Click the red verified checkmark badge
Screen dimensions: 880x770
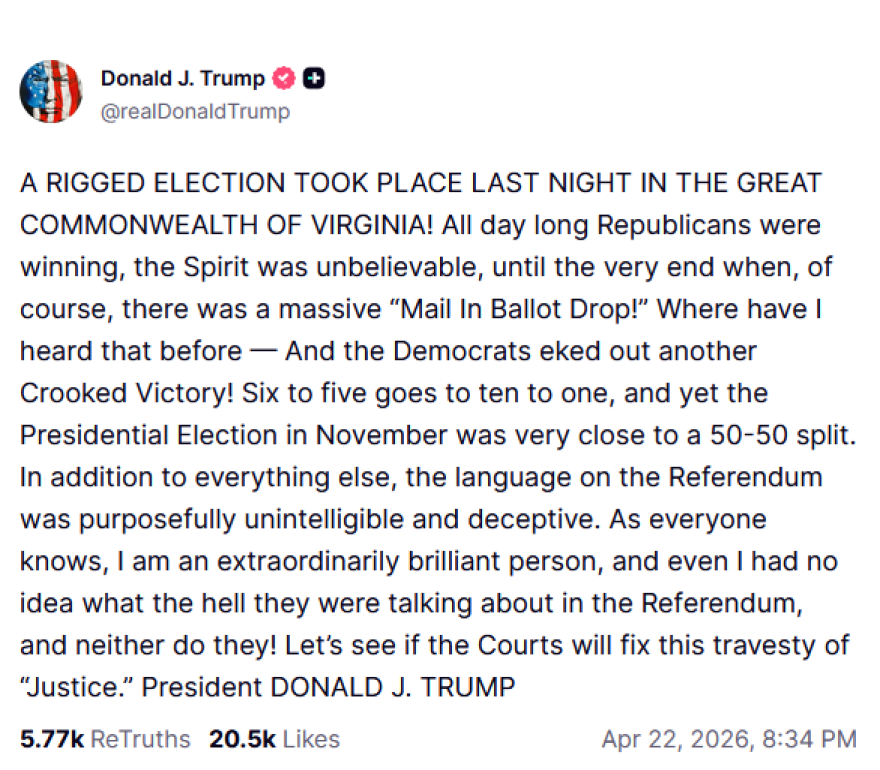284,79
